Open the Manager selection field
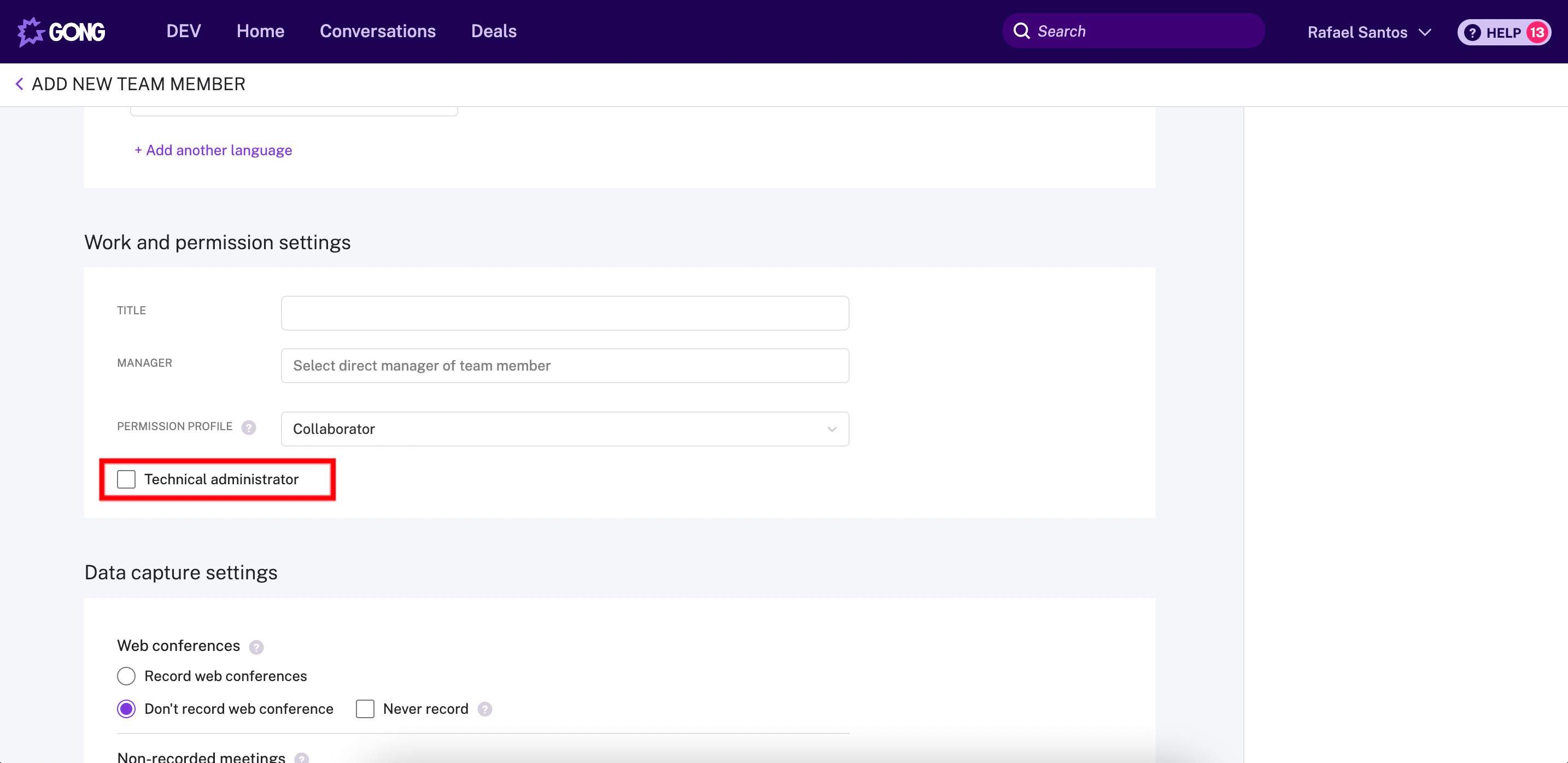The width and height of the screenshot is (1568, 763). tap(564, 366)
